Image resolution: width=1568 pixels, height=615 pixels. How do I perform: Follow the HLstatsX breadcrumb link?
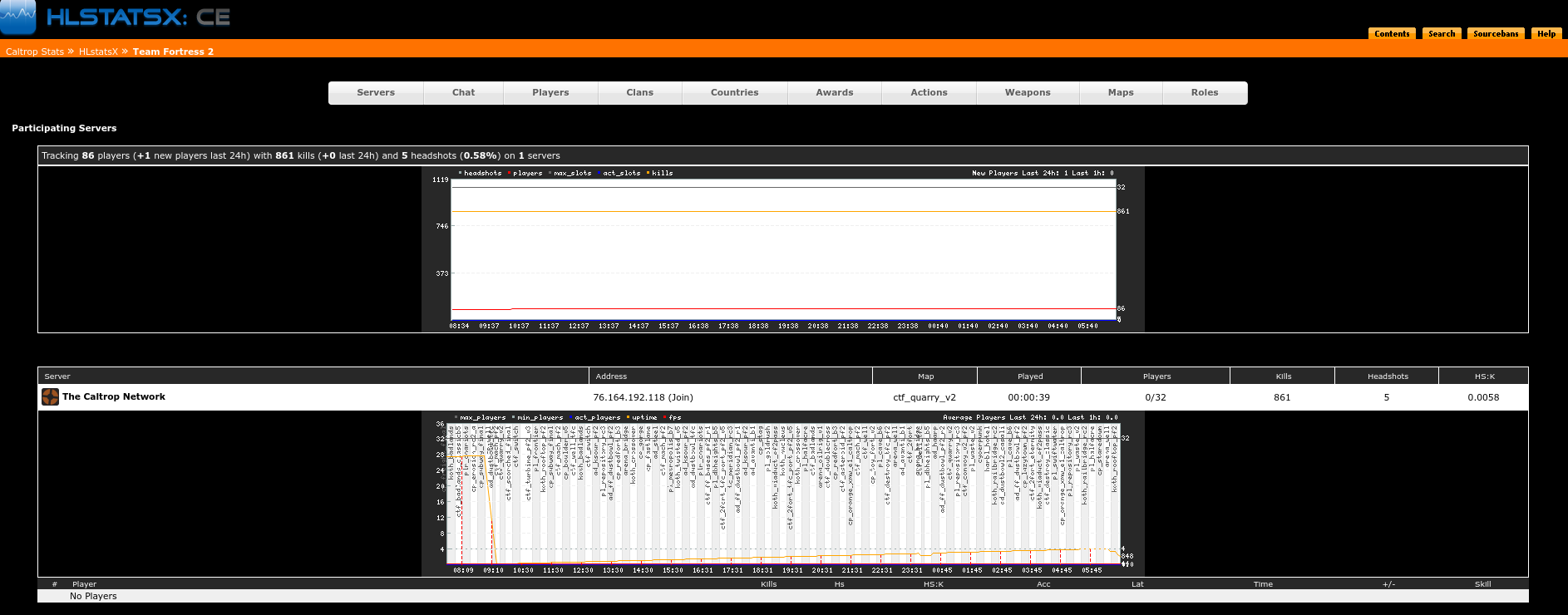coord(98,52)
